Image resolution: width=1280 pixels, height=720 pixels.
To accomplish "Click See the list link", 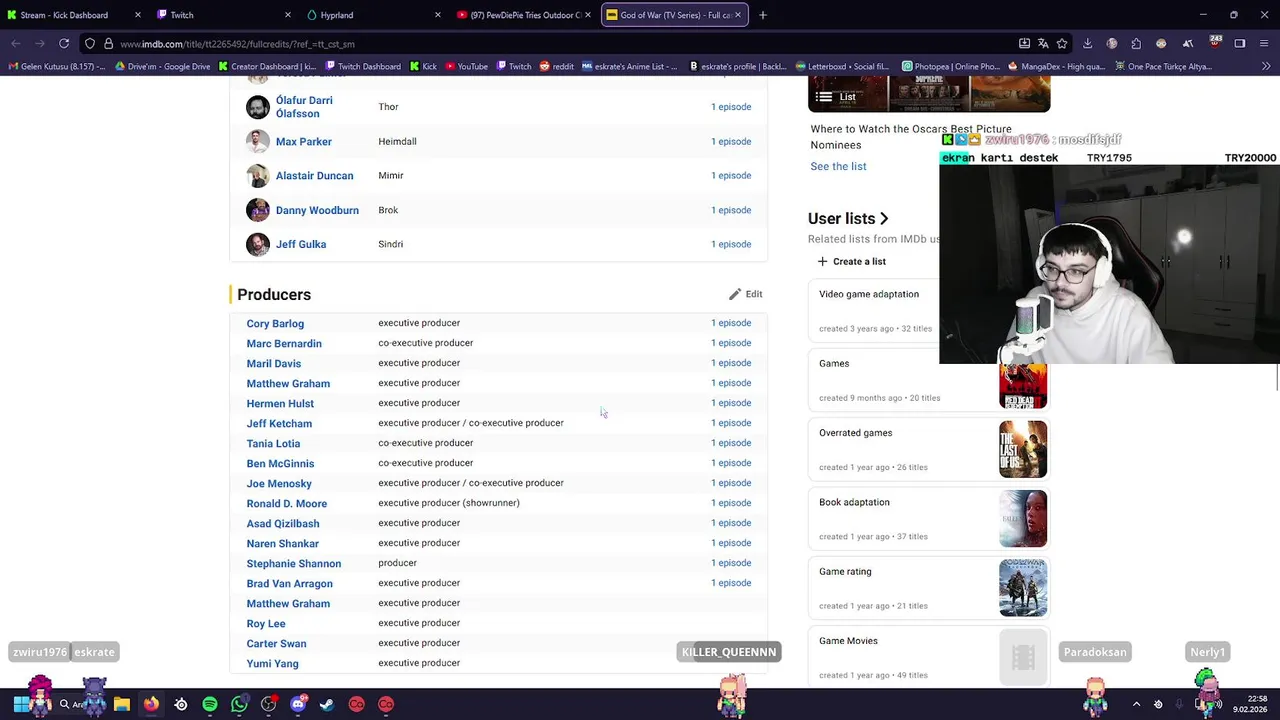I will (x=838, y=166).
